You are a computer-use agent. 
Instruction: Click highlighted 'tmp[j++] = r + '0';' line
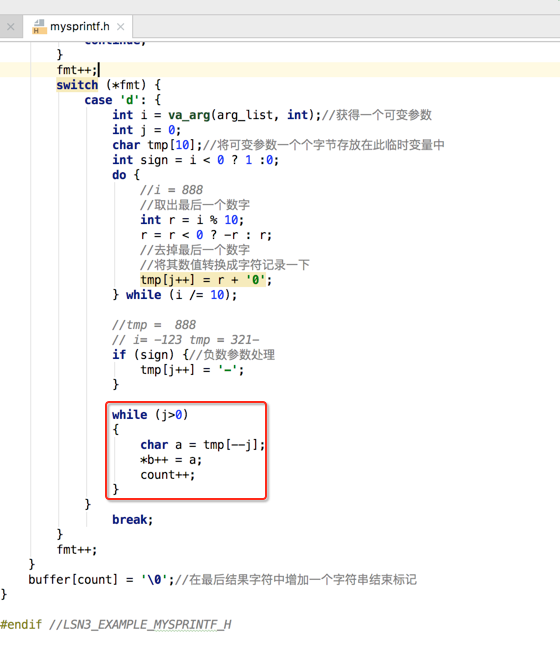point(206,280)
